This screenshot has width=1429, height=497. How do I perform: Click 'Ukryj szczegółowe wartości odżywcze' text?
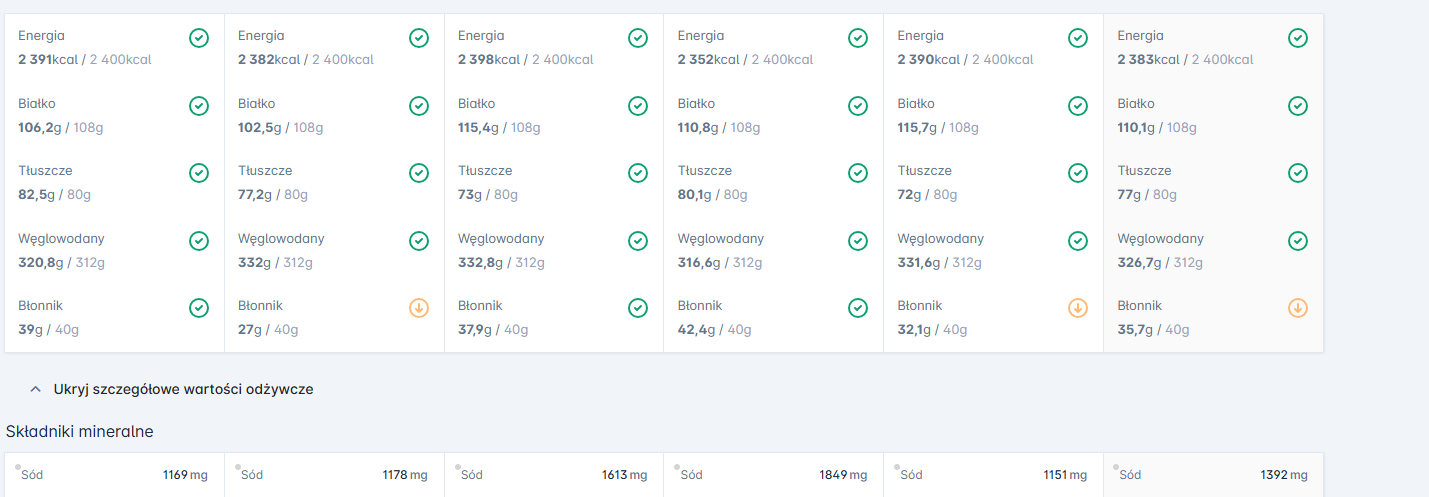[x=183, y=389]
